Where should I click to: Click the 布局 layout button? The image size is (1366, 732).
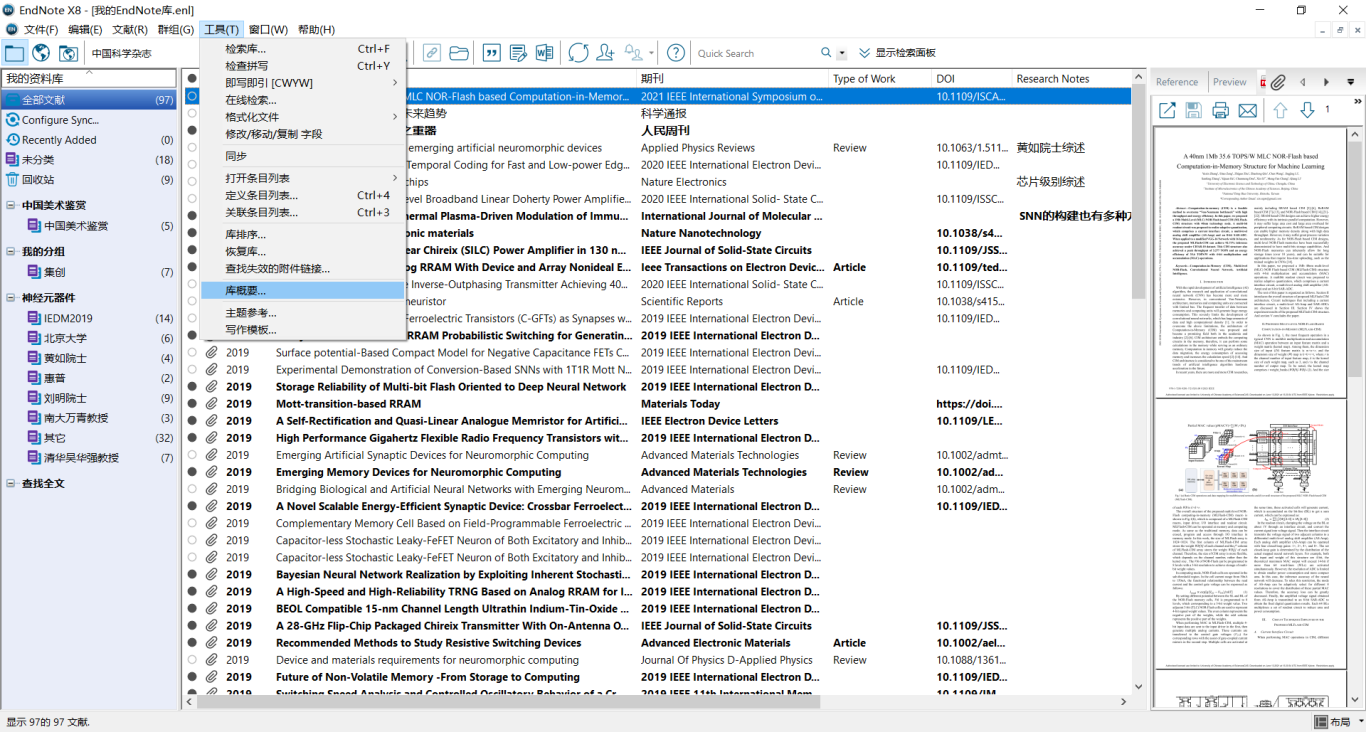click(x=1333, y=721)
